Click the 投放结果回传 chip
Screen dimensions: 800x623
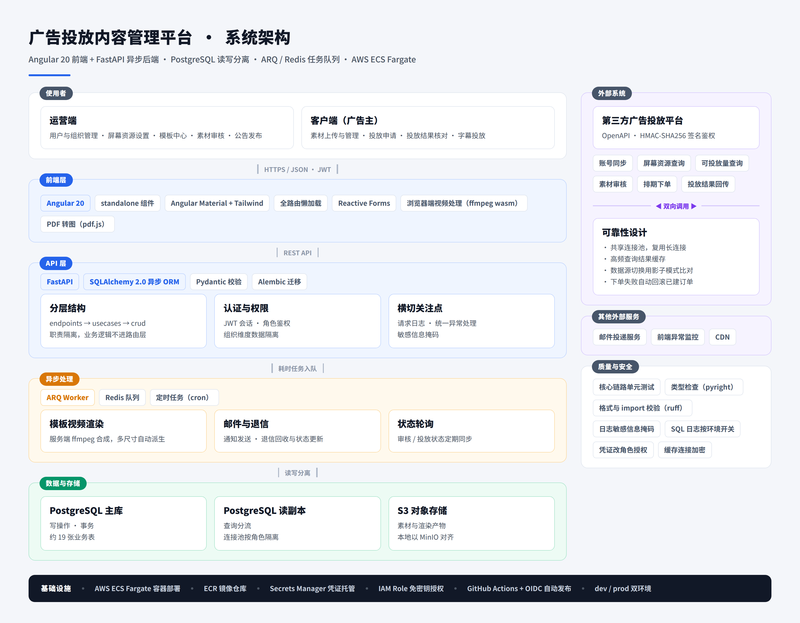[708, 184]
